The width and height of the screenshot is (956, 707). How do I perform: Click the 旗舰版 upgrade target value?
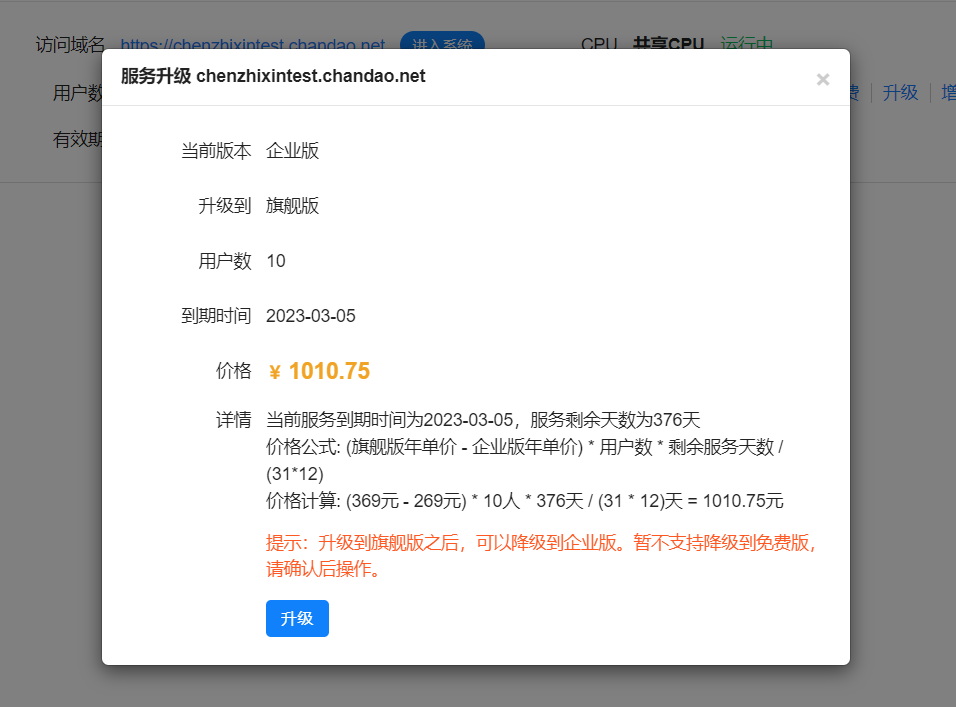(x=292, y=206)
